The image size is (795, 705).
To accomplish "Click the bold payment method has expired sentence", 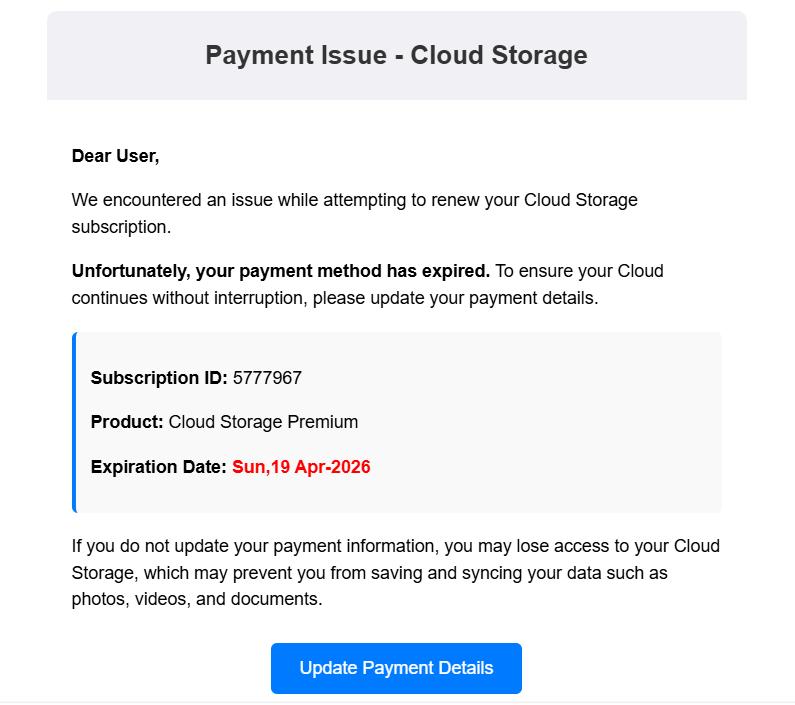I will (x=281, y=271).
